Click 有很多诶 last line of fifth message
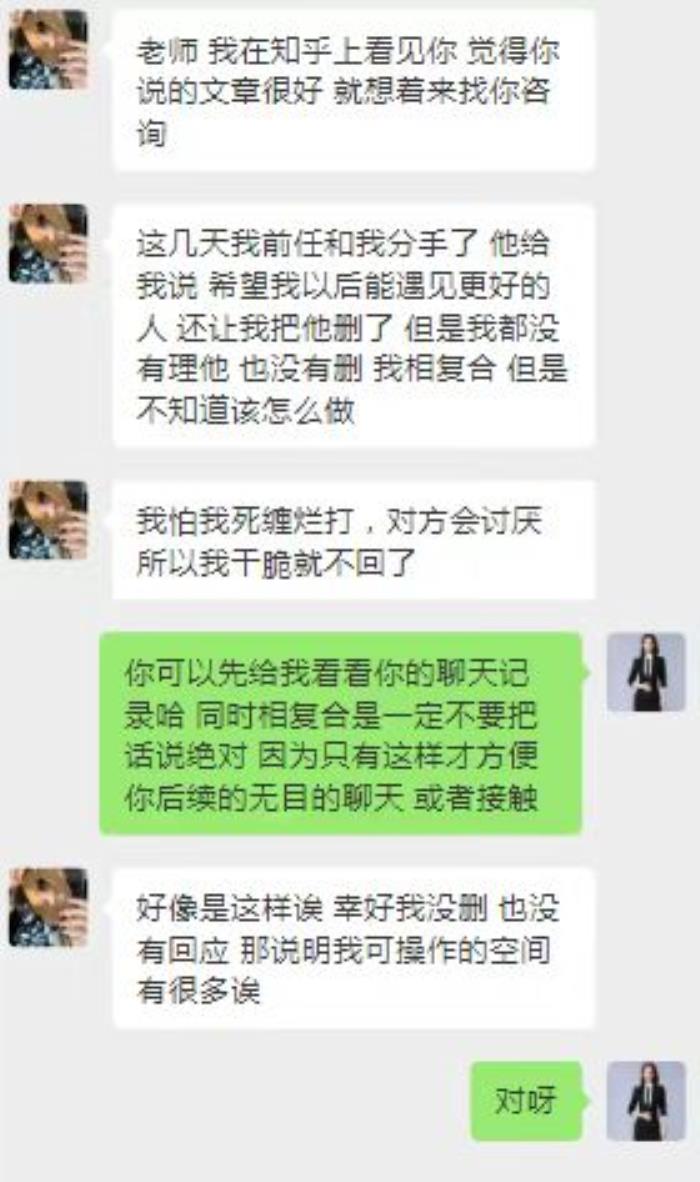This screenshot has height=1182, width=700. [x=199, y=991]
